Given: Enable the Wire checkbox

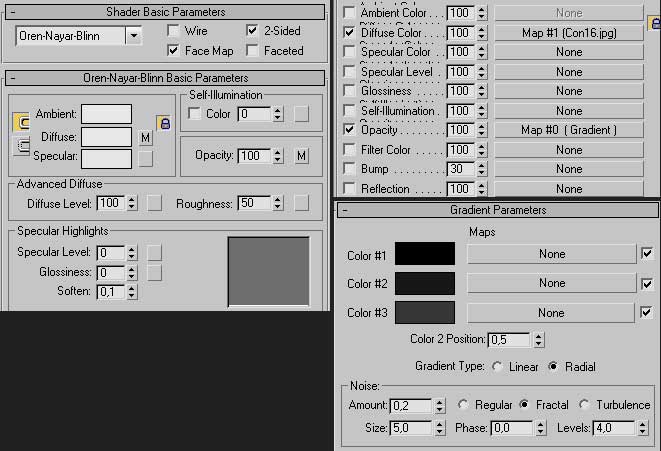Looking at the screenshot, I should click(x=174, y=31).
